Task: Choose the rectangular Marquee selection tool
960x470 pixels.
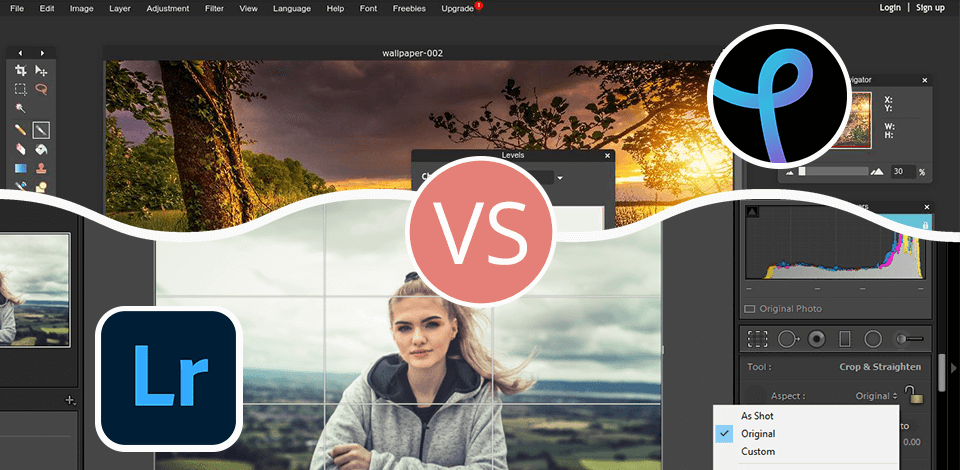Action: click(x=21, y=89)
